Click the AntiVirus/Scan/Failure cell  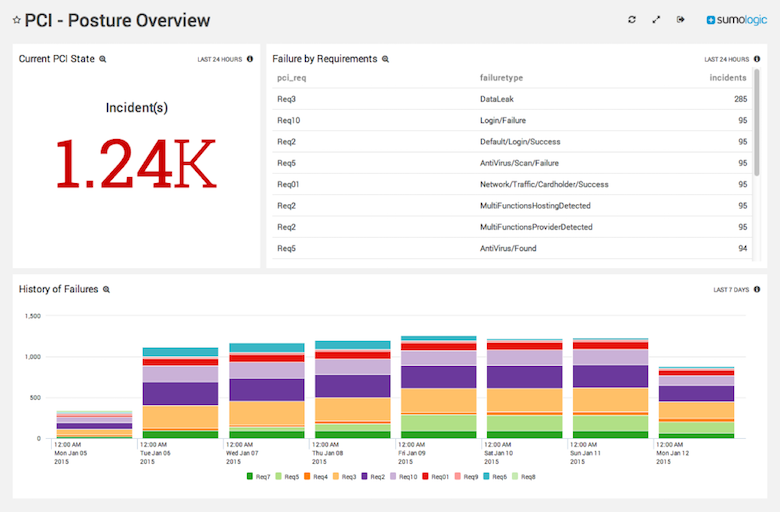519,163
